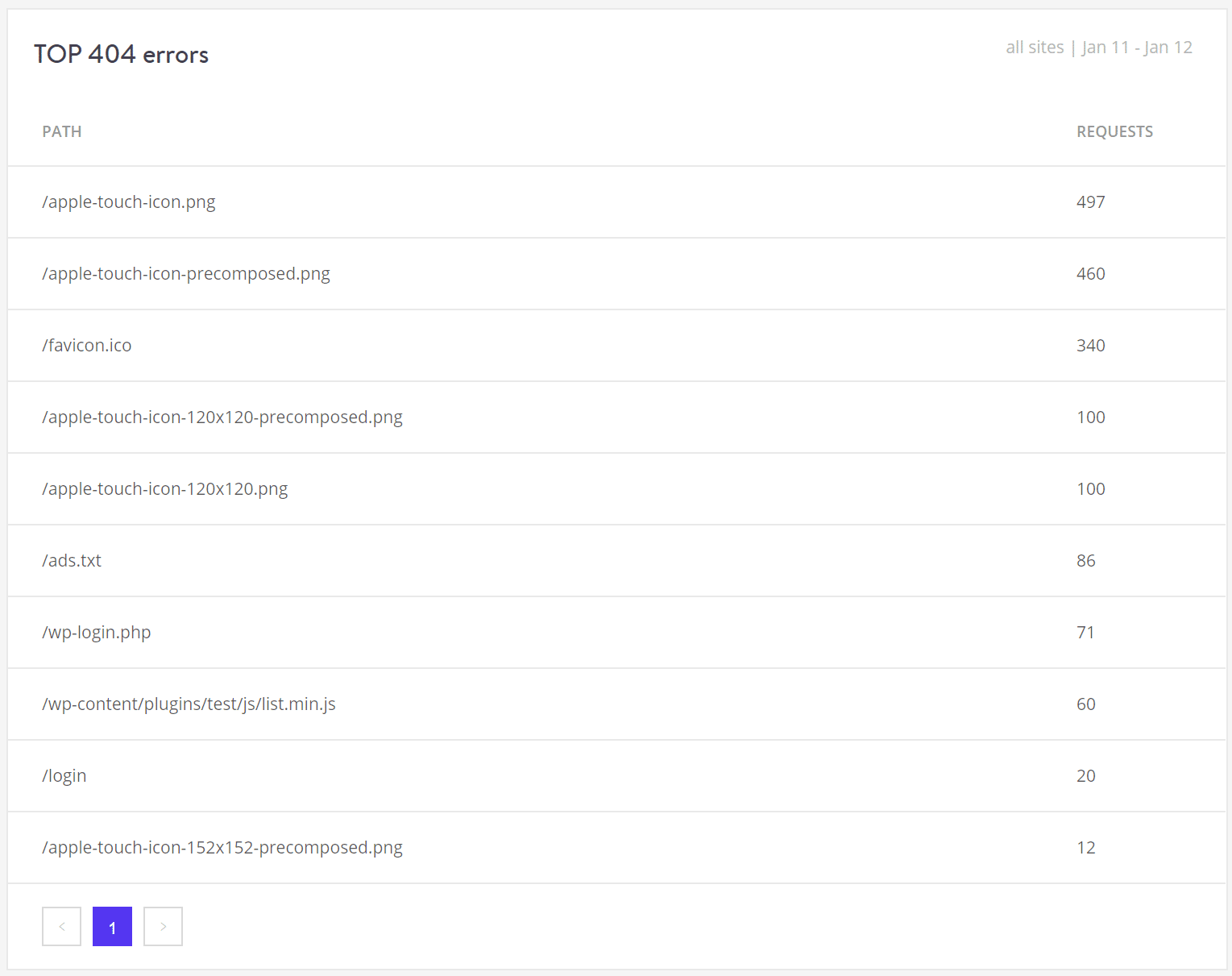Open the all sites filter

(x=1035, y=47)
